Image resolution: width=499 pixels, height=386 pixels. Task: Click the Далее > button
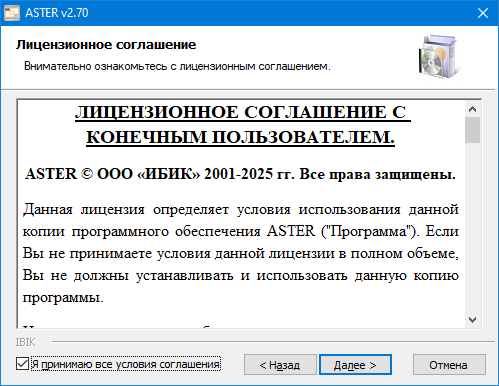tap(355, 365)
